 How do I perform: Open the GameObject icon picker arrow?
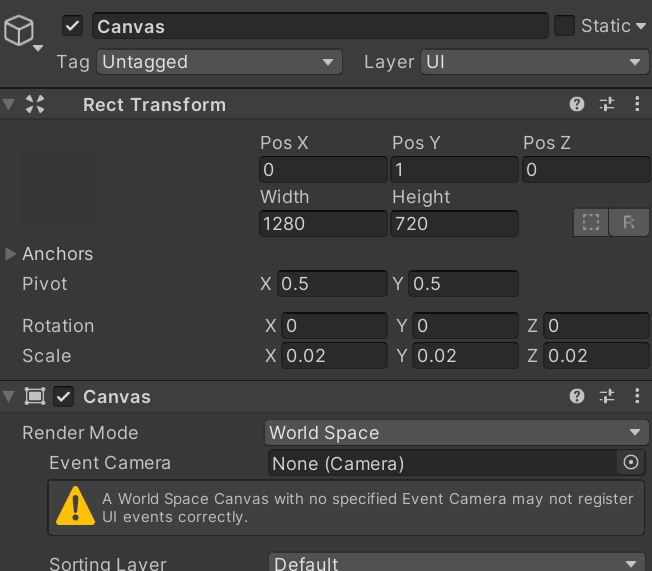(38, 48)
